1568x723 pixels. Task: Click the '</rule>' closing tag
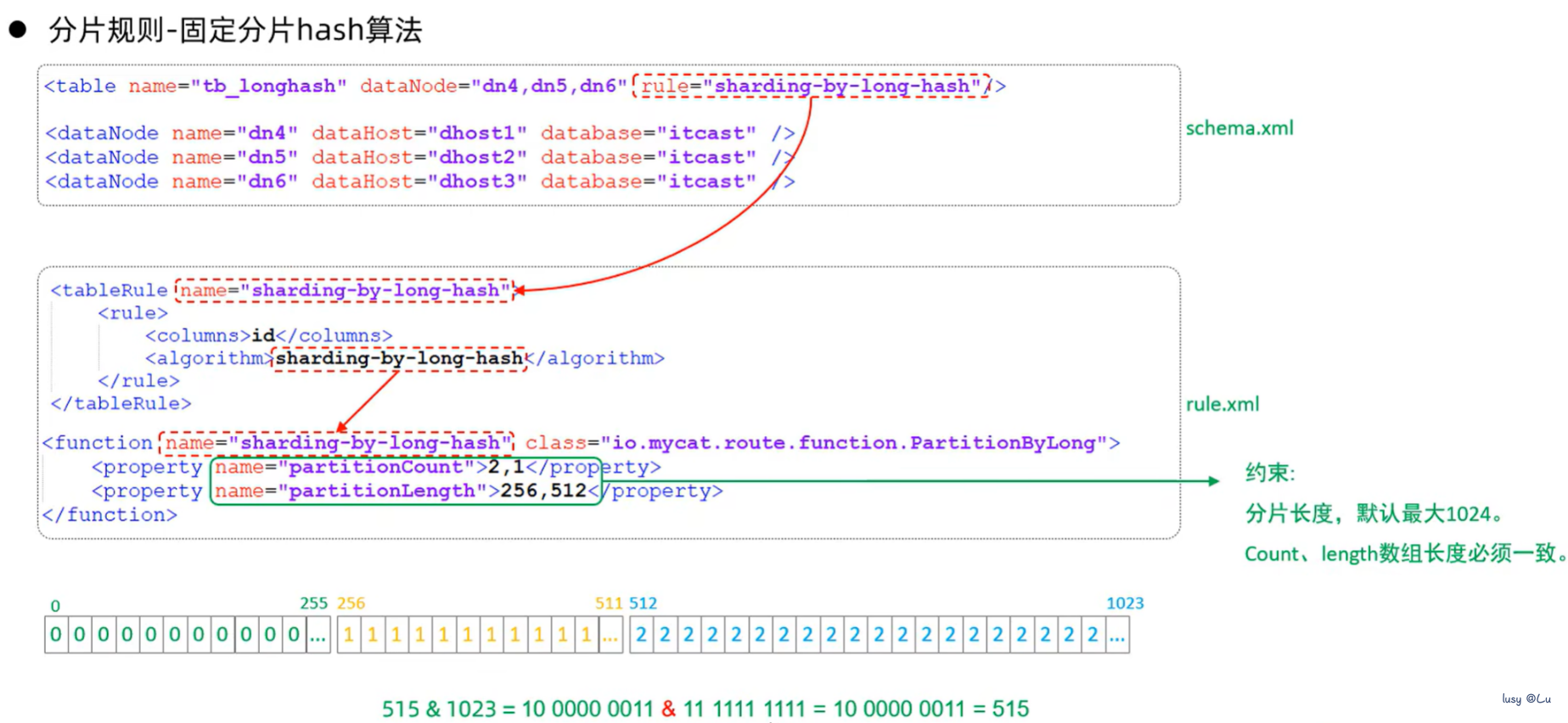pyautogui.click(x=138, y=381)
